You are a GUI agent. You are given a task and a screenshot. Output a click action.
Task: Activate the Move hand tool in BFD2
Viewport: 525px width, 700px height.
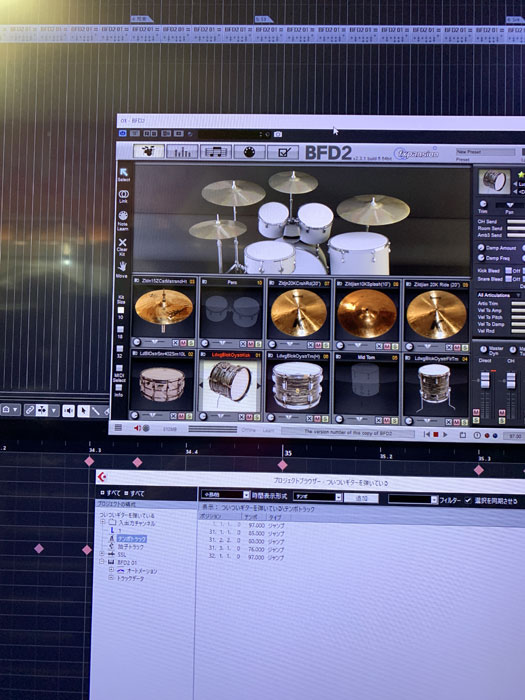tap(122, 269)
